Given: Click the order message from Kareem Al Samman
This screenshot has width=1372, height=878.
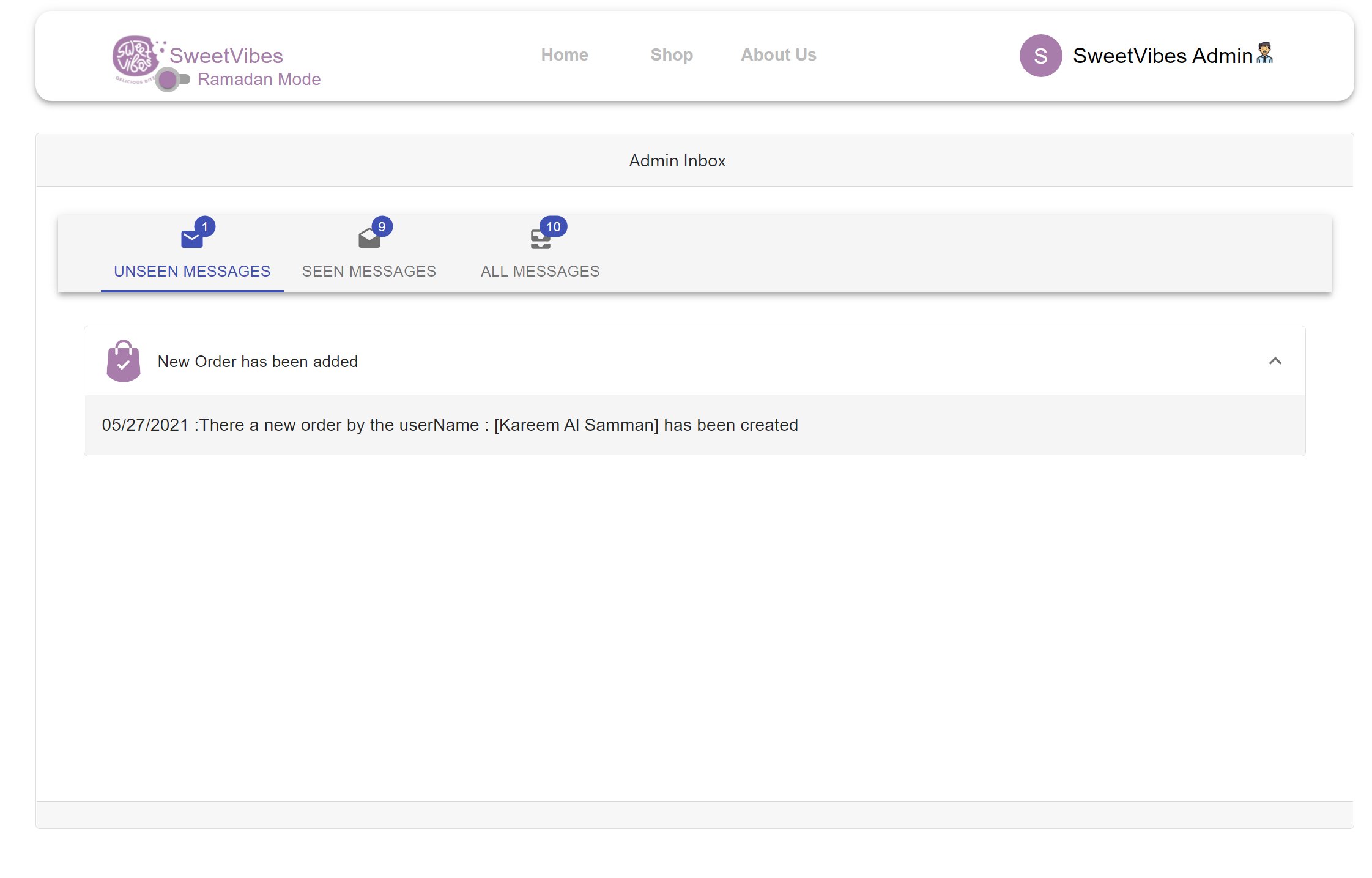Looking at the screenshot, I should [x=450, y=425].
